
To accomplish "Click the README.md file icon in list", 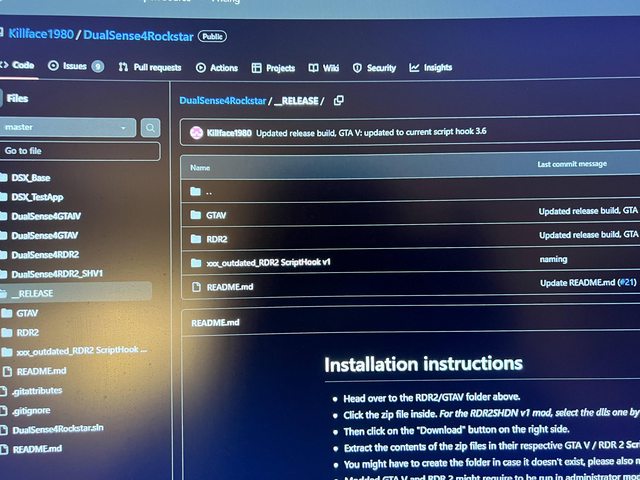I will tap(195, 288).
